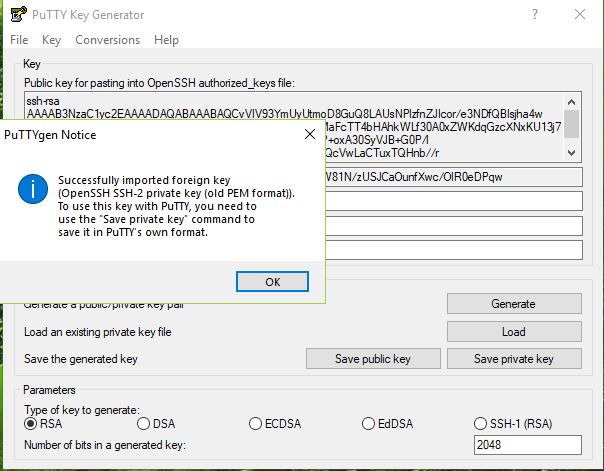The height and width of the screenshot is (471, 604).
Task: Open the Key menu
Action: (x=51, y=40)
